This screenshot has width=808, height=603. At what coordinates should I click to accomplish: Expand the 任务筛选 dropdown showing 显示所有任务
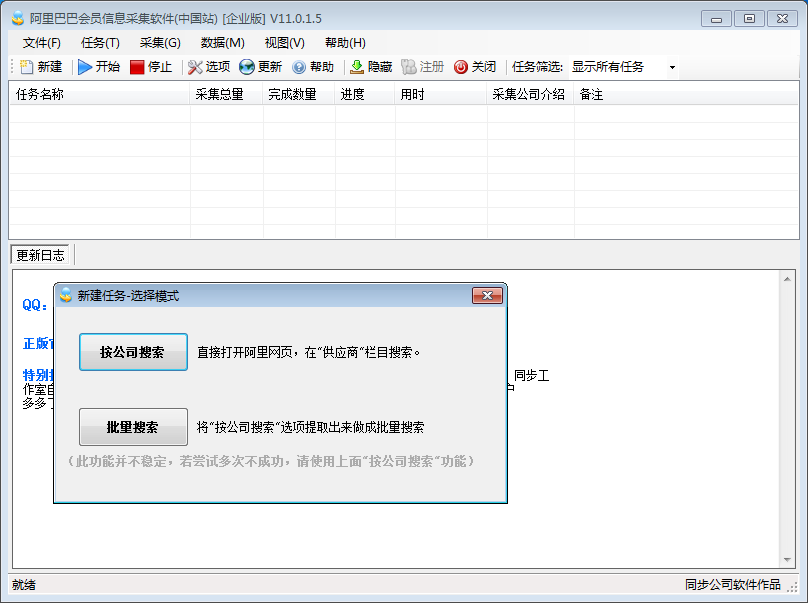pos(672,68)
